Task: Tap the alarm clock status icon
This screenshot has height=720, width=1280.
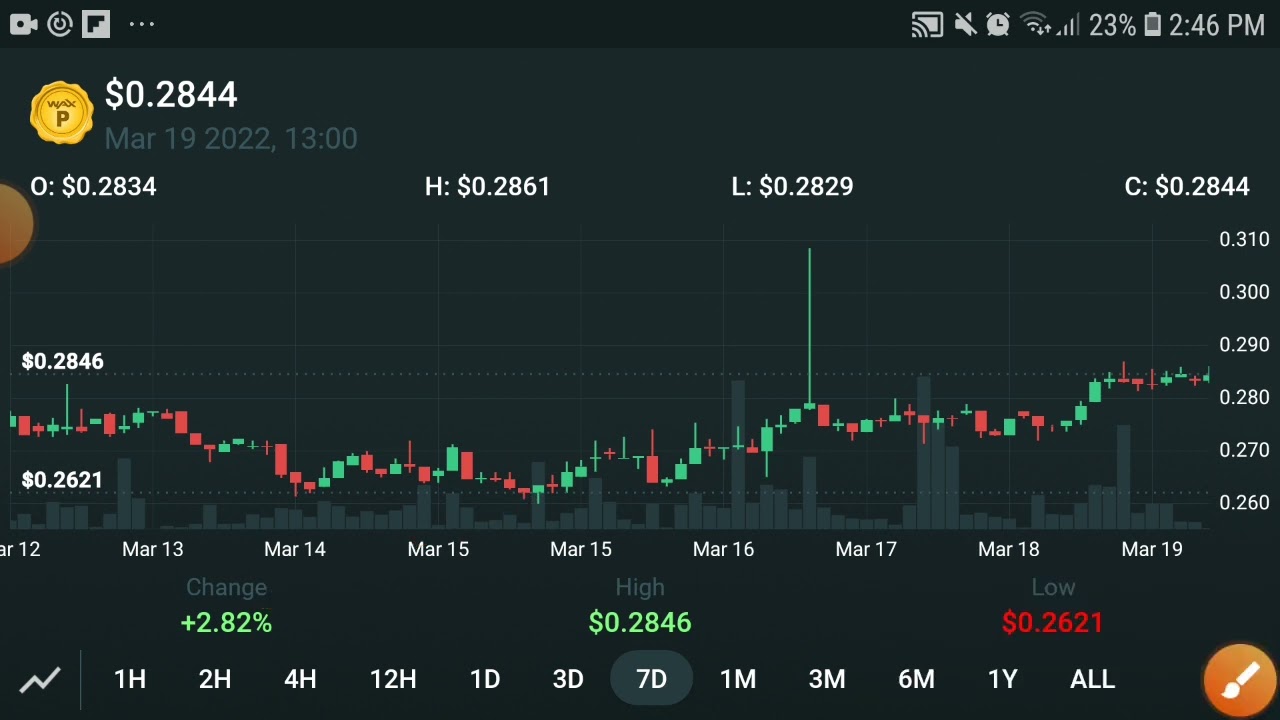Action: click(x=998, y=25)
